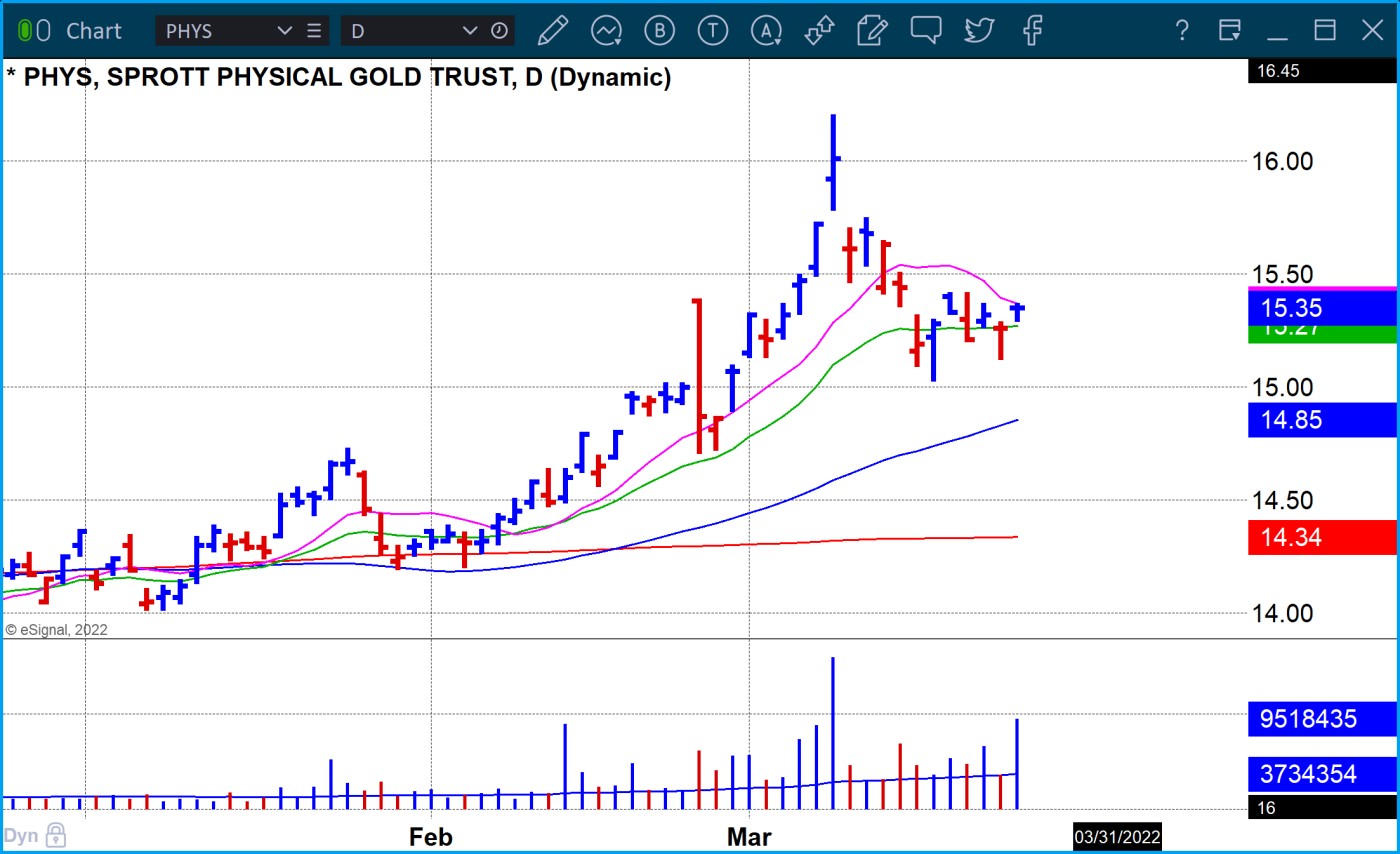Share chart via the Facebook icon
This screenshot has height=854, width=1400.
point(1033,30)
